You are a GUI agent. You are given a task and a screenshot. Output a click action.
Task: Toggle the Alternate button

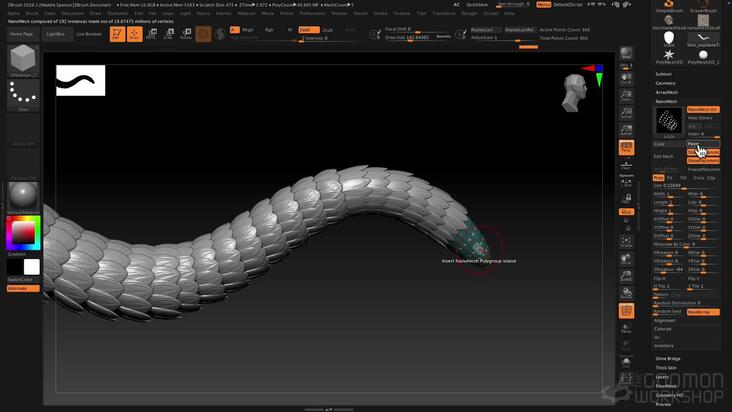pos(23,288)
